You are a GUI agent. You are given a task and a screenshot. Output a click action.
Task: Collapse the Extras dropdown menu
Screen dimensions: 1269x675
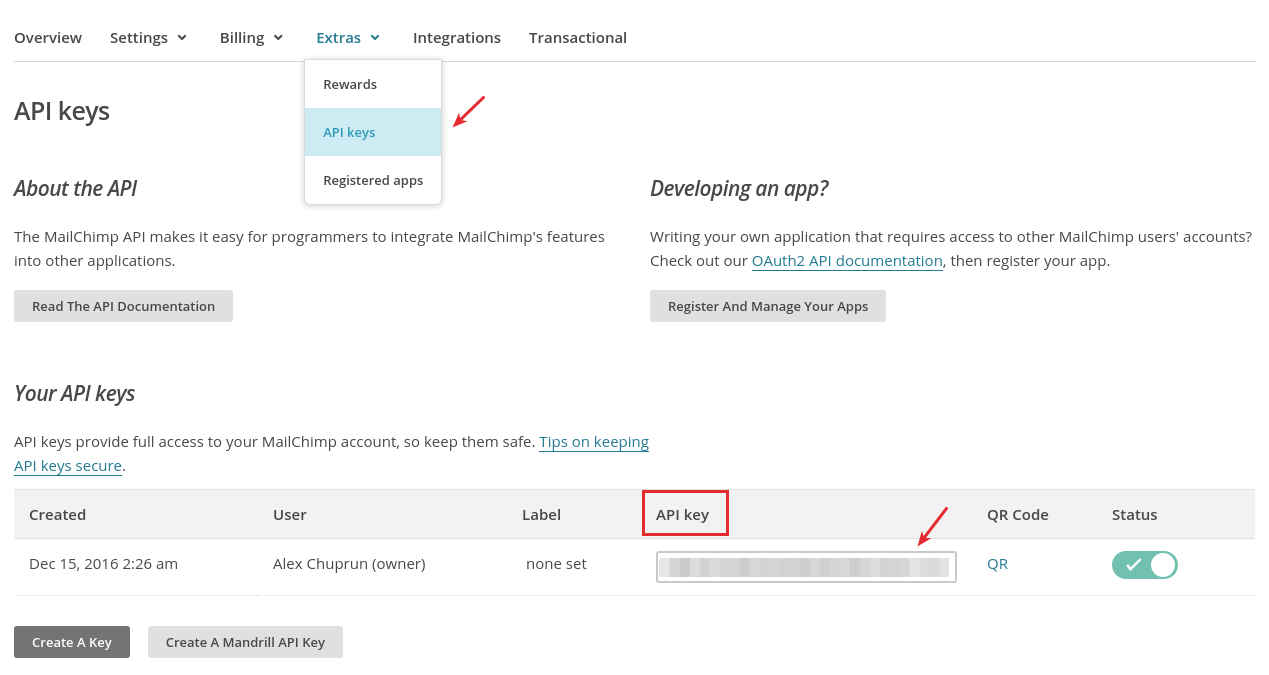point(348,38)
